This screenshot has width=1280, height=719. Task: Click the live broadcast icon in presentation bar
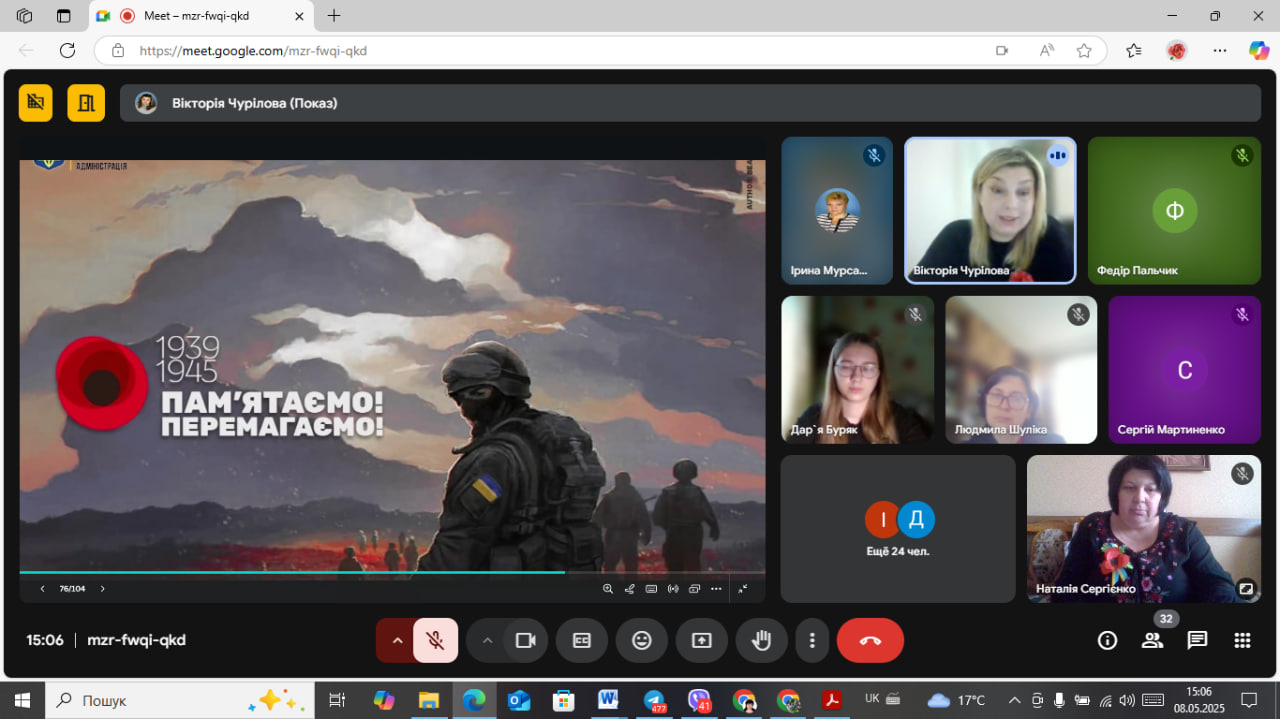(673, 589)
